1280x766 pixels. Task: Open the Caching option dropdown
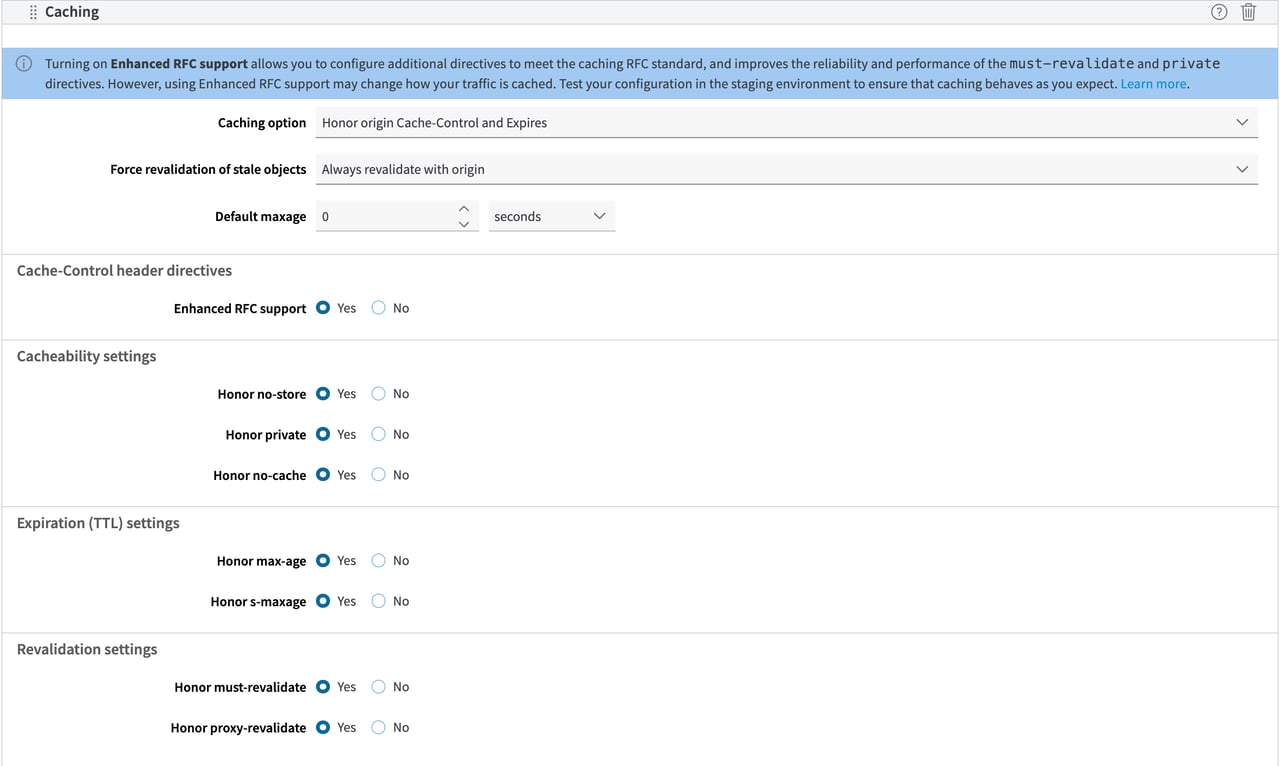(x=786, y=123)
